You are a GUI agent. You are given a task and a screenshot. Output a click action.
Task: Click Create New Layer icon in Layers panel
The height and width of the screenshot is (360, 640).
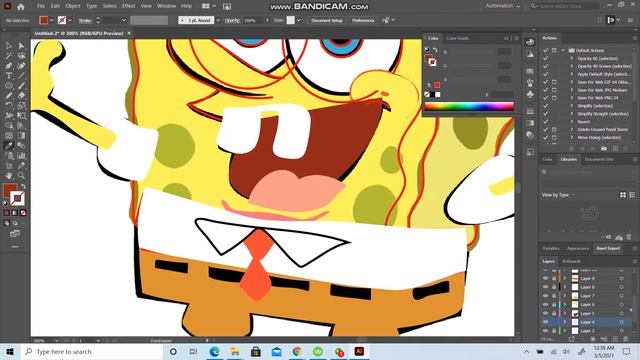[615, 339]
